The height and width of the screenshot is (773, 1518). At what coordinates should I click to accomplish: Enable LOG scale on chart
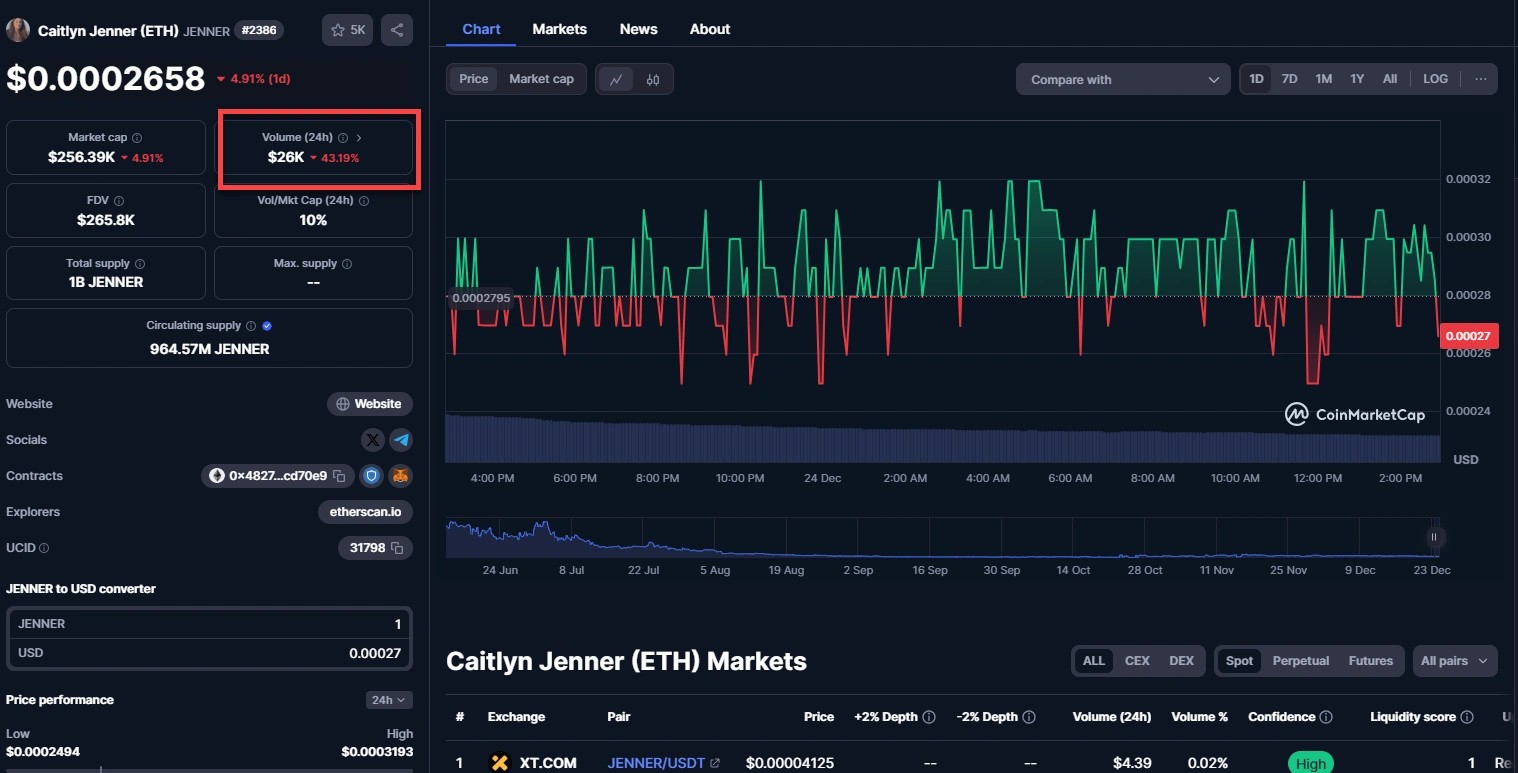1435,79
